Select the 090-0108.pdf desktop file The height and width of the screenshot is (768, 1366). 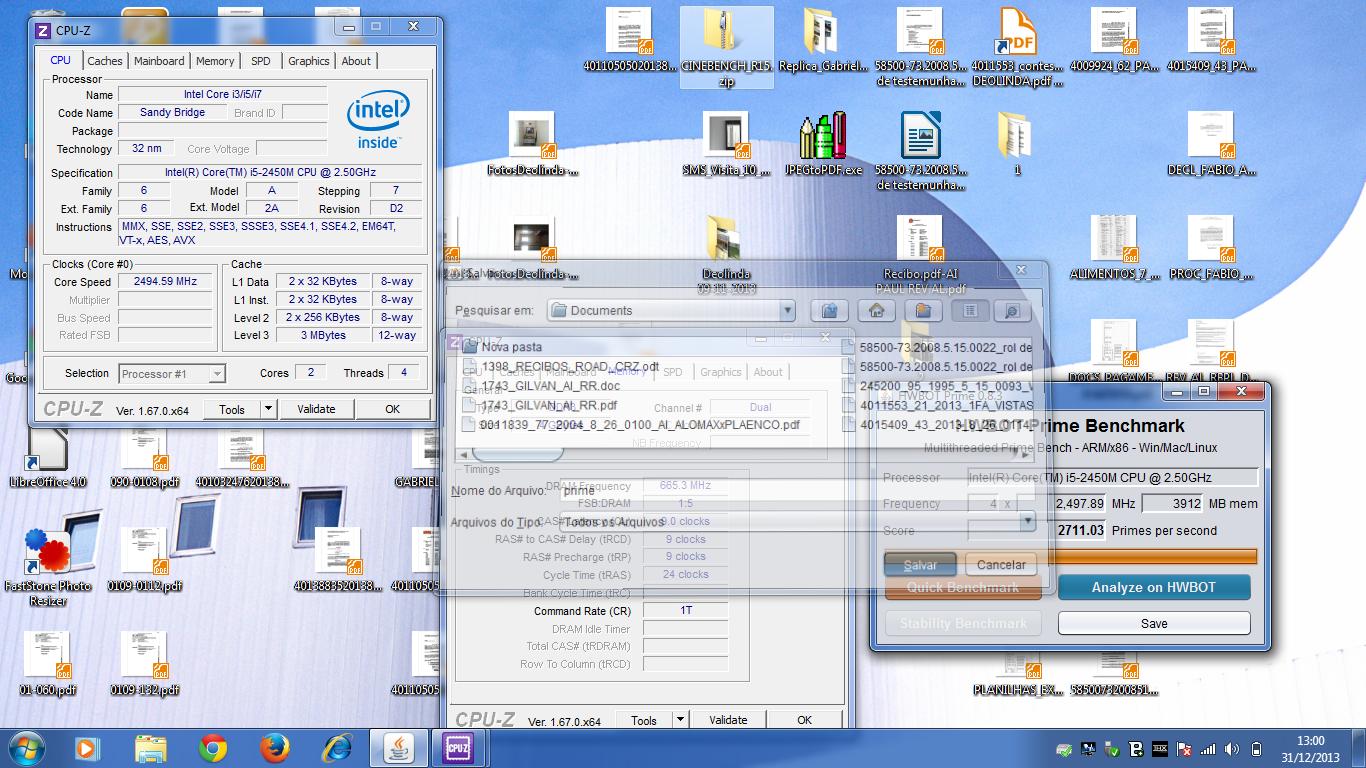pyautogui.click(x=144, y=458)
